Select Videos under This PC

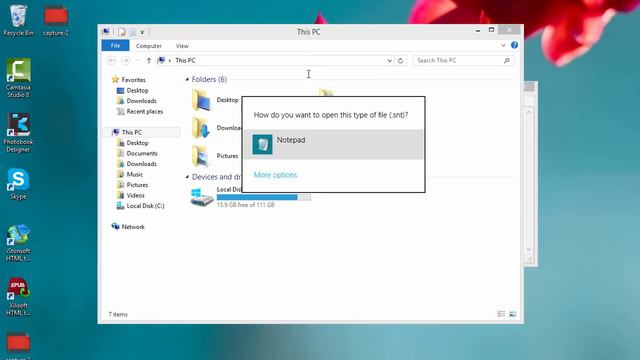tap(136, 196)
